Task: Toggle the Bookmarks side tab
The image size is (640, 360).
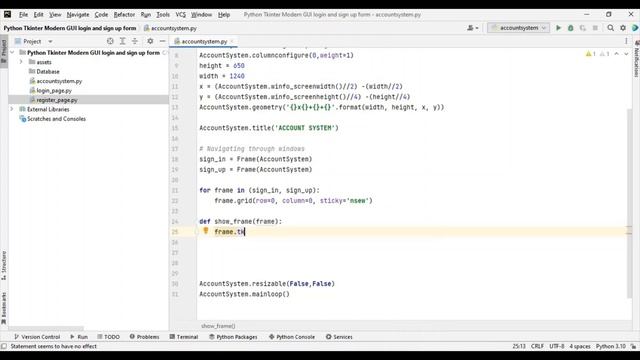Action: [4, 308]
